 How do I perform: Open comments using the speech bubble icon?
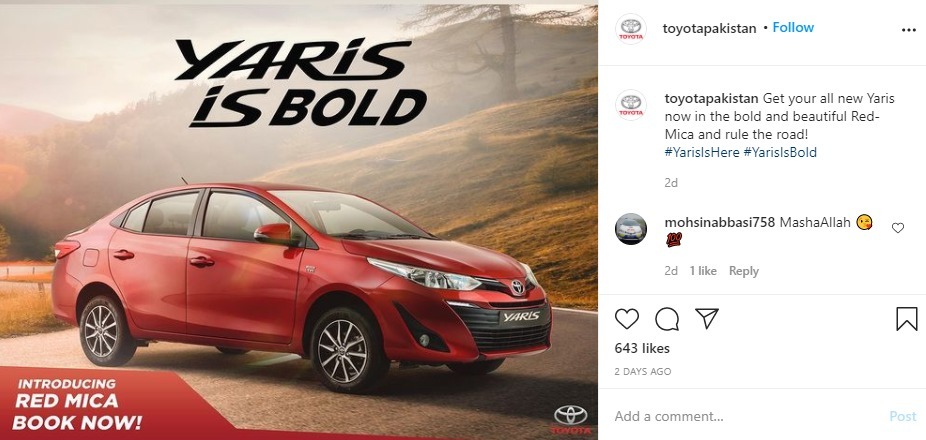click(x=667, y=320)
